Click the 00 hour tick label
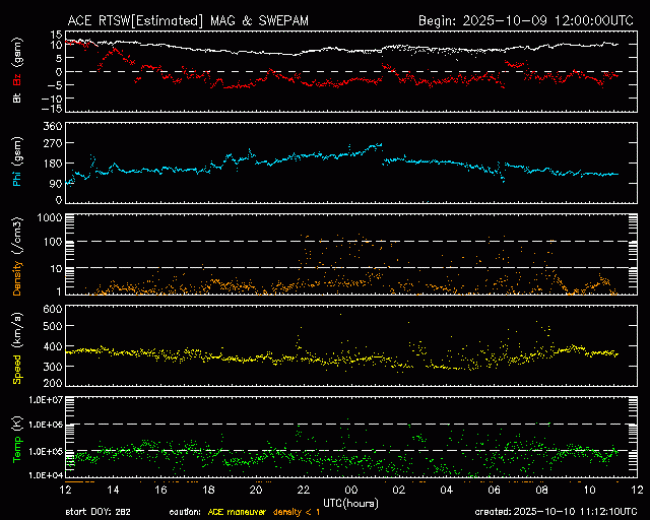Image resolution: width=650 pixels, height=520 pixels. tap(351, 490)
